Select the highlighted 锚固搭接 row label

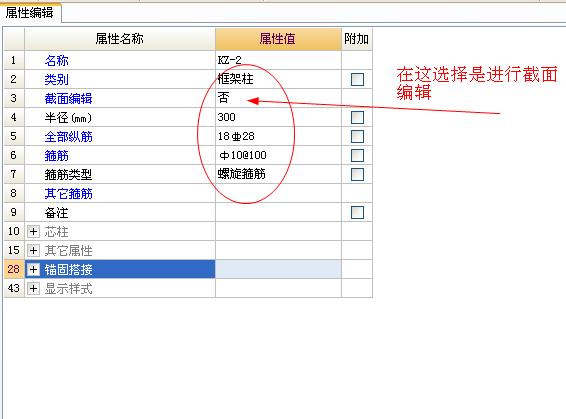tap(69, 270)
